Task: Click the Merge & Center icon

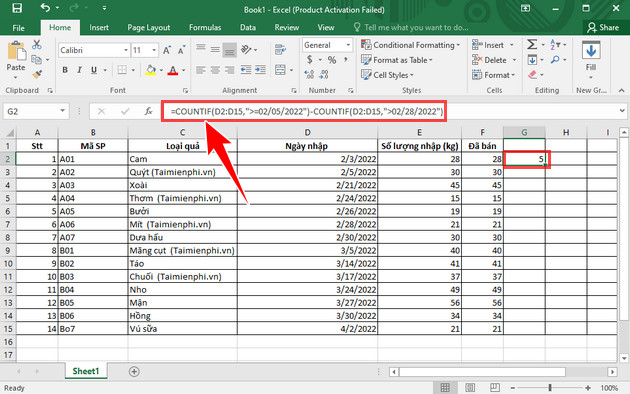Action: click(x=280, y=70)
